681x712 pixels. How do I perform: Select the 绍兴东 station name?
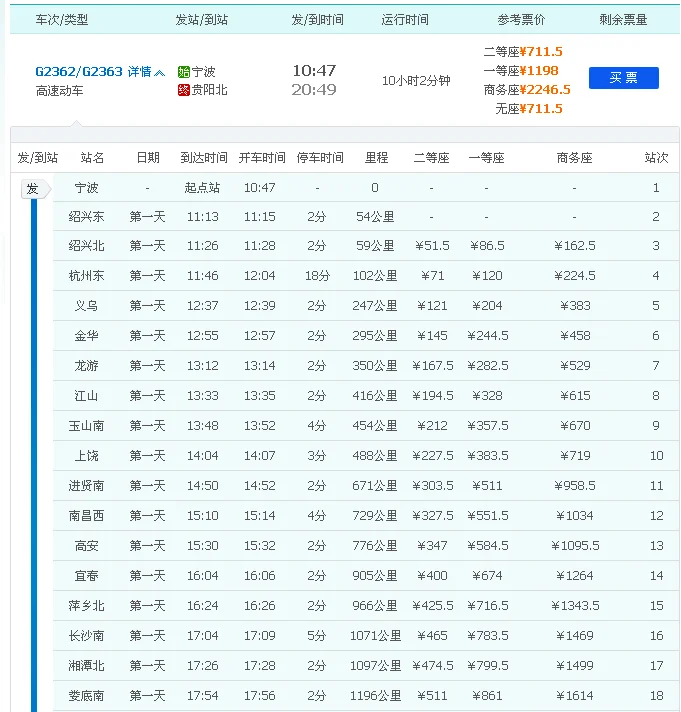point(86,217)
